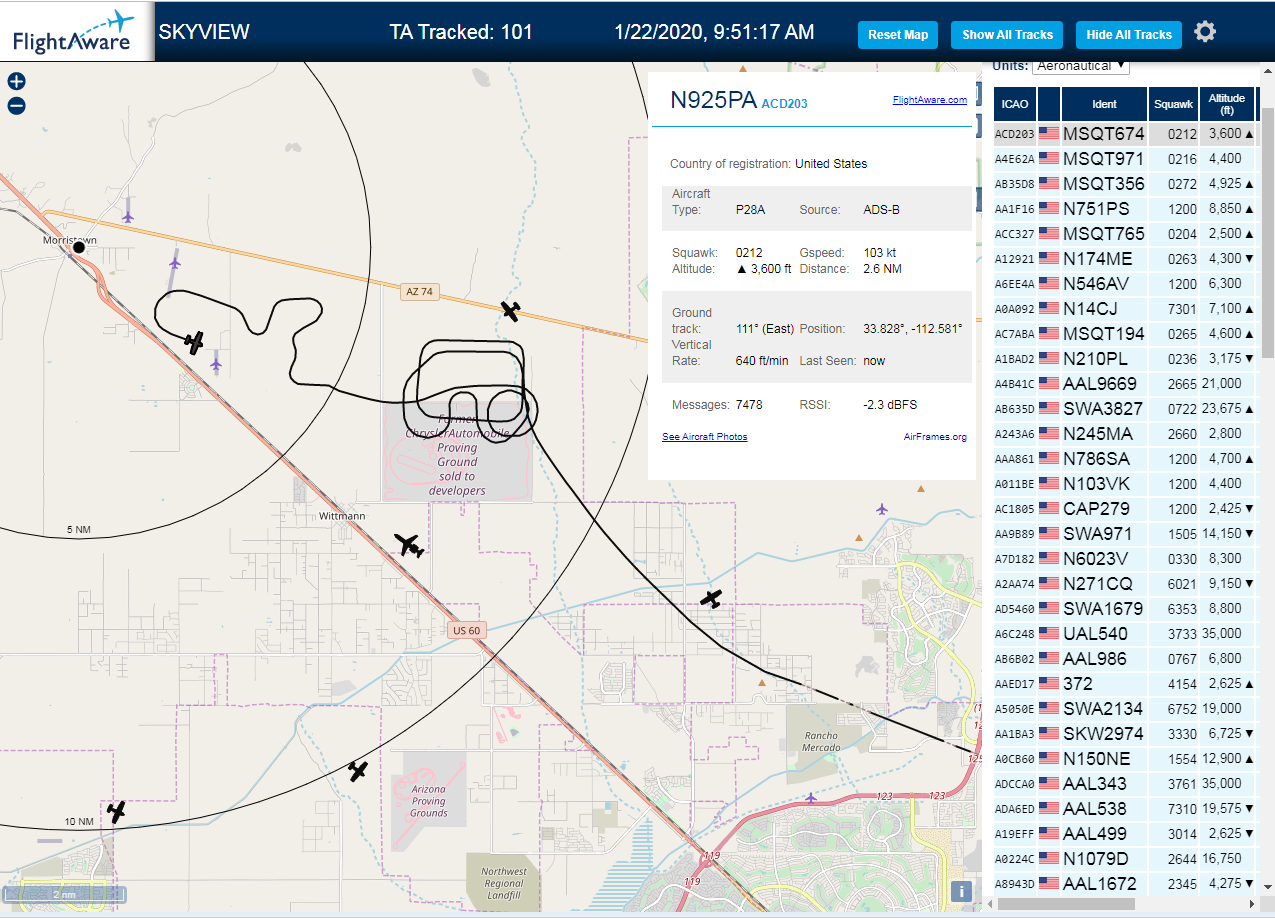Screen dimensions: 1275x919
Task: Select the SWA3827 aircraft row
Action: pyautogui.click(x=1125, y=408)
